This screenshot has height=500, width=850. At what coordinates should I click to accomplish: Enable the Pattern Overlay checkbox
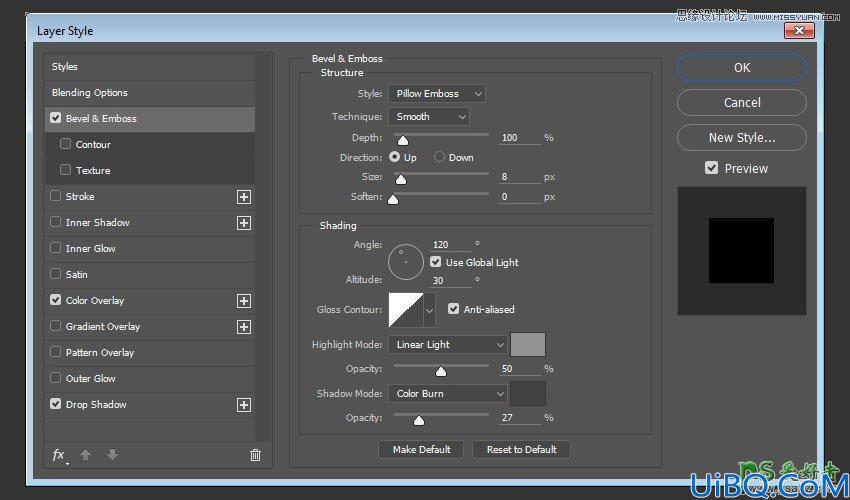(x=55, y=352)
